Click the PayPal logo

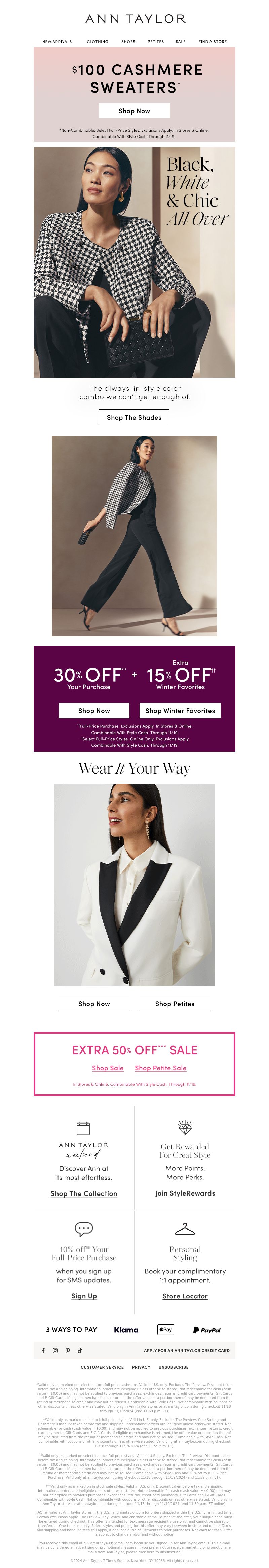point(207,1330)
